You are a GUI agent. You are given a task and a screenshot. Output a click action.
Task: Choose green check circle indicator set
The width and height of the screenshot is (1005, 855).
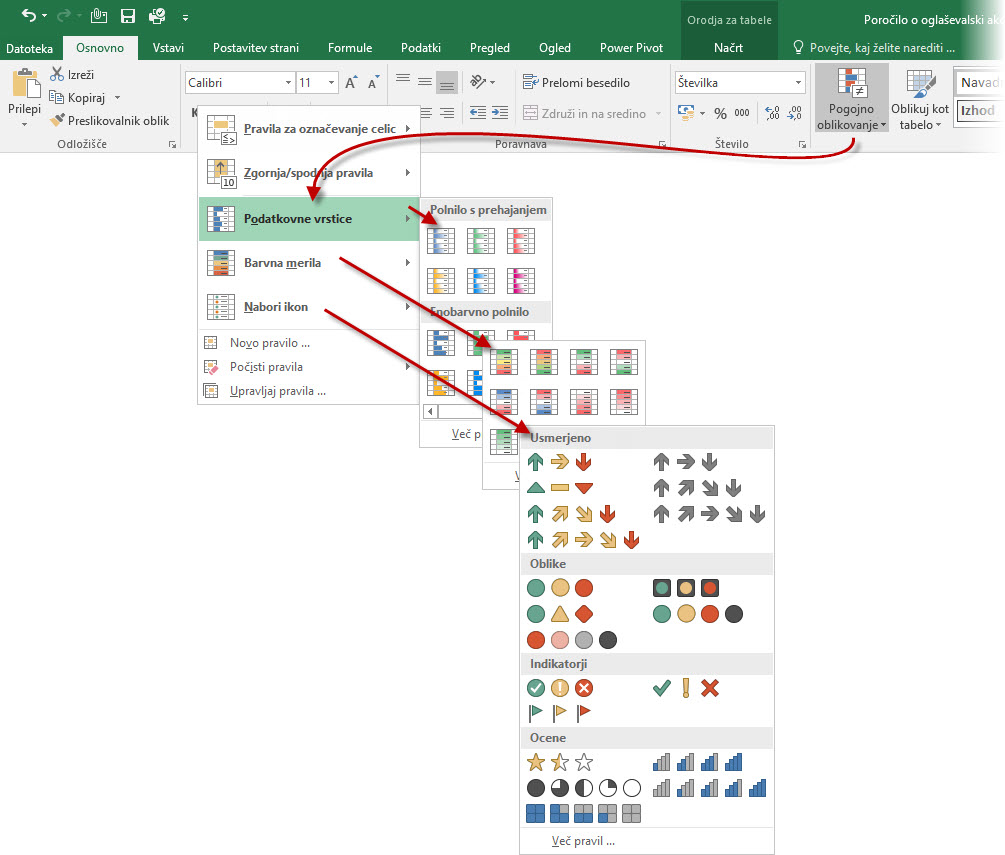[x=560, y=688]
